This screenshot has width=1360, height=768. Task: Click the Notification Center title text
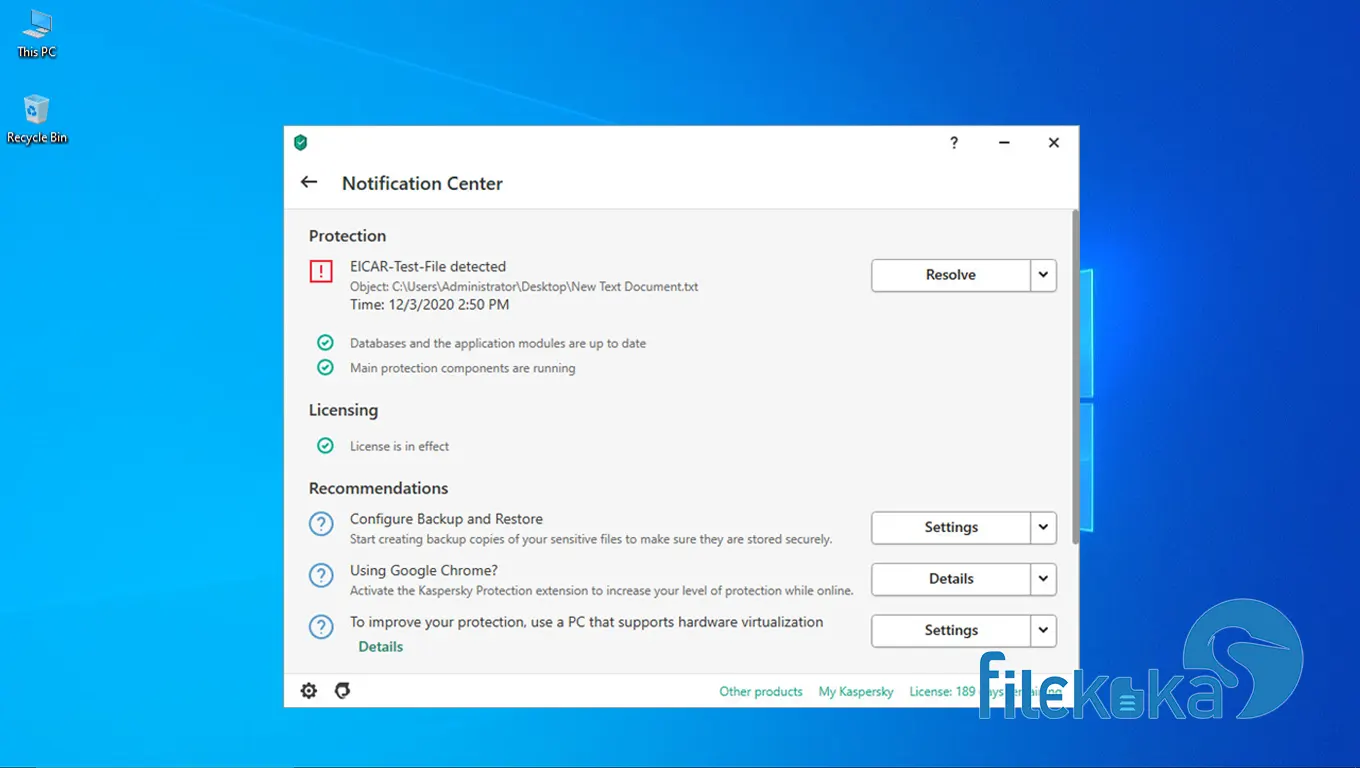click(x=422, y=183)
